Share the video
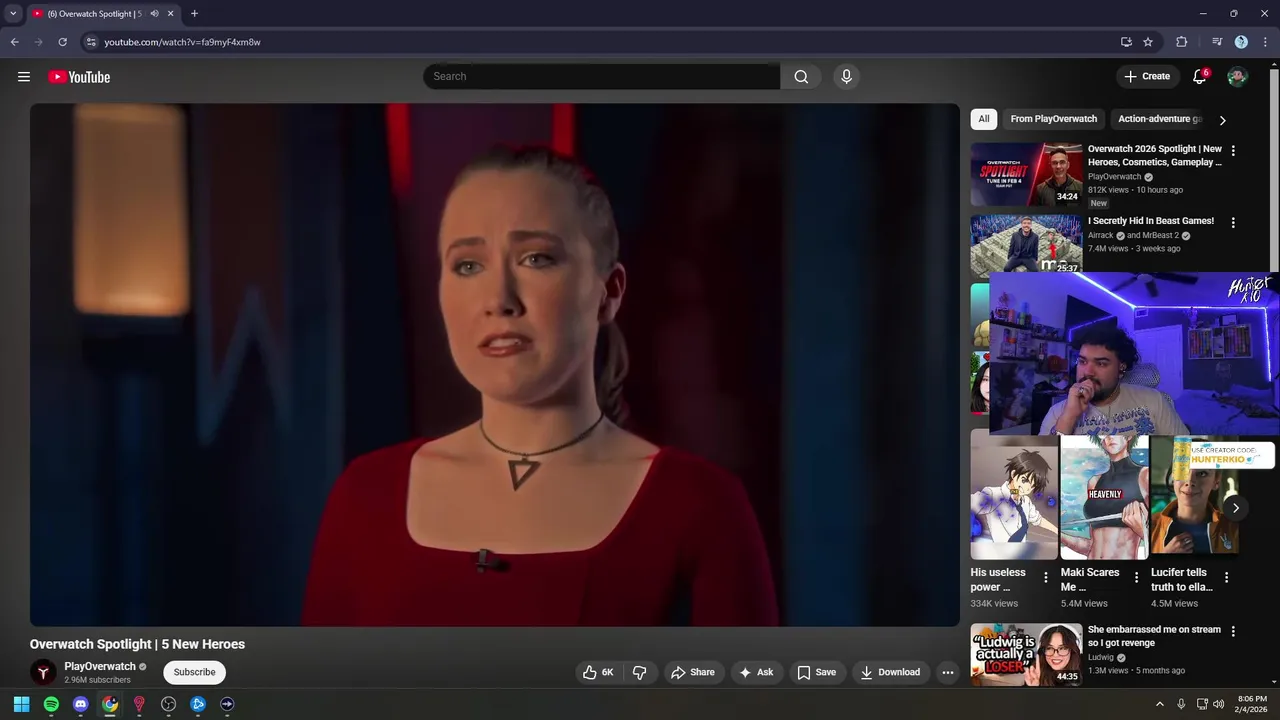This screenshot has width=1280, height=720. click(x=693, y=672)
